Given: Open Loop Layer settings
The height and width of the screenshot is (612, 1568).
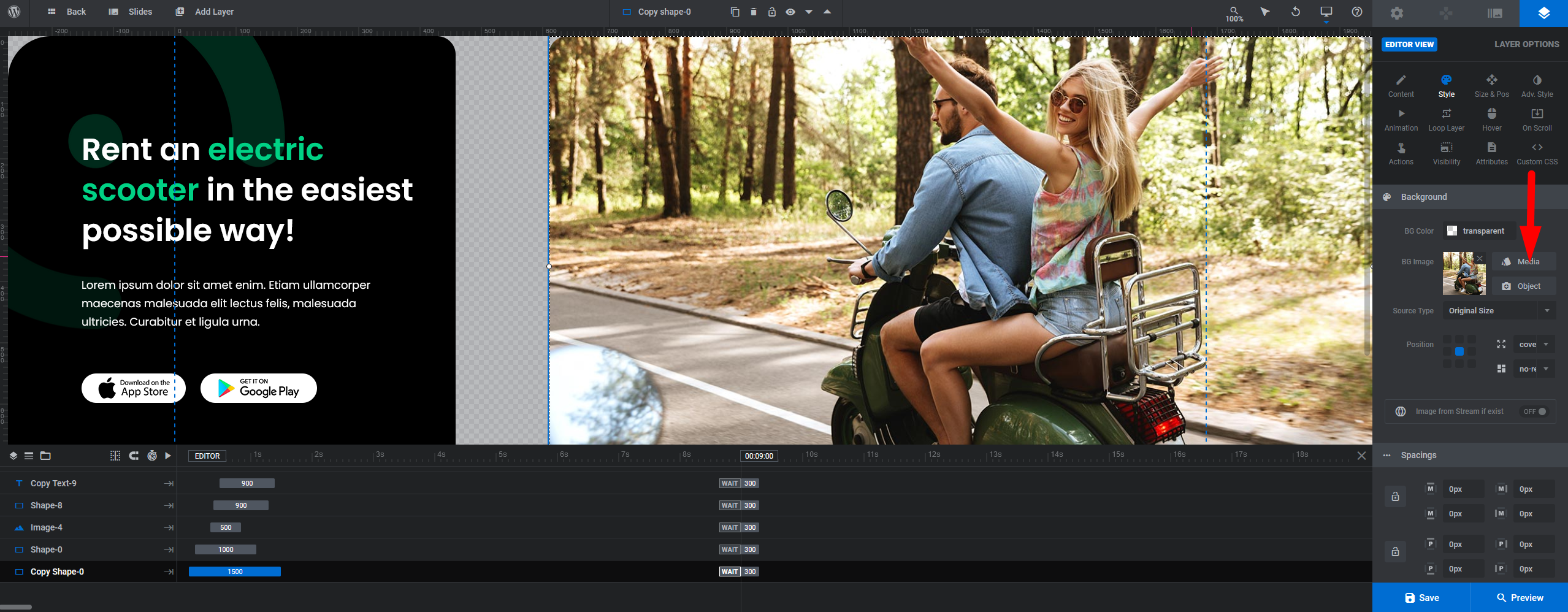Looking at the screenshot, I should click(x=1446, y=120).
